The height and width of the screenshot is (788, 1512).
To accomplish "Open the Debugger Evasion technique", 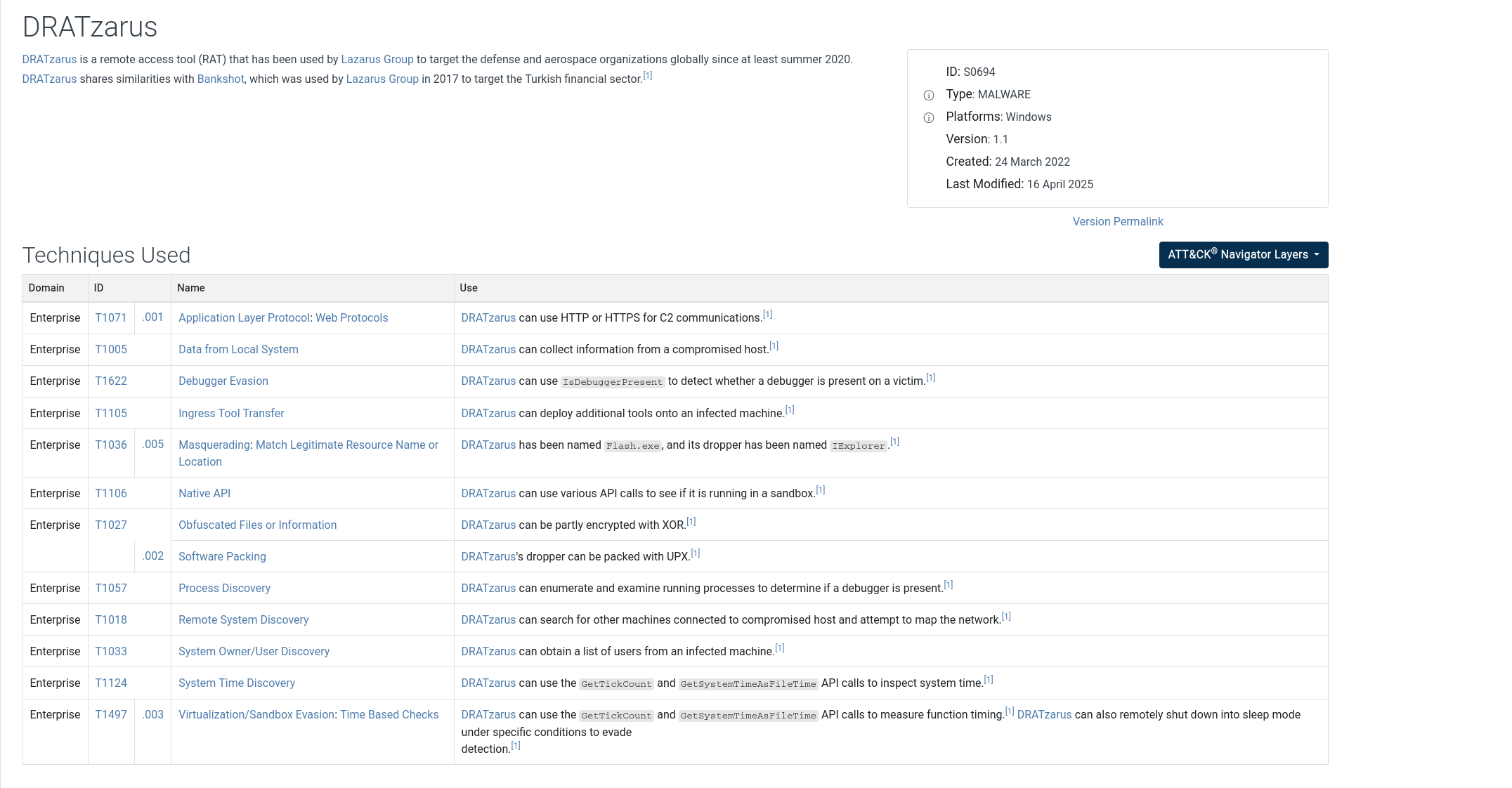I will pos(223,381).
